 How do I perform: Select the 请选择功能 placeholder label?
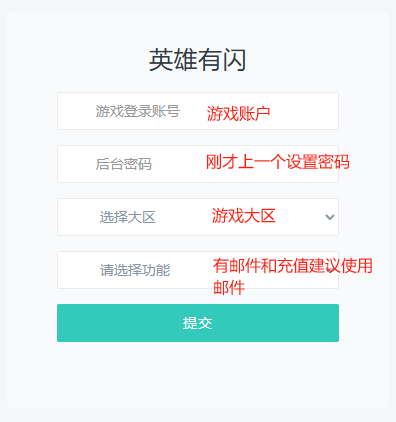click(135, 270)
